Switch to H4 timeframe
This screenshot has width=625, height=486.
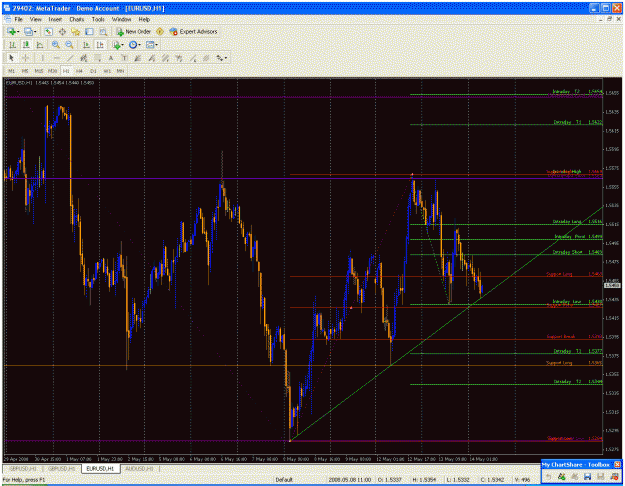pyautogui.click(x=79, y=71)
